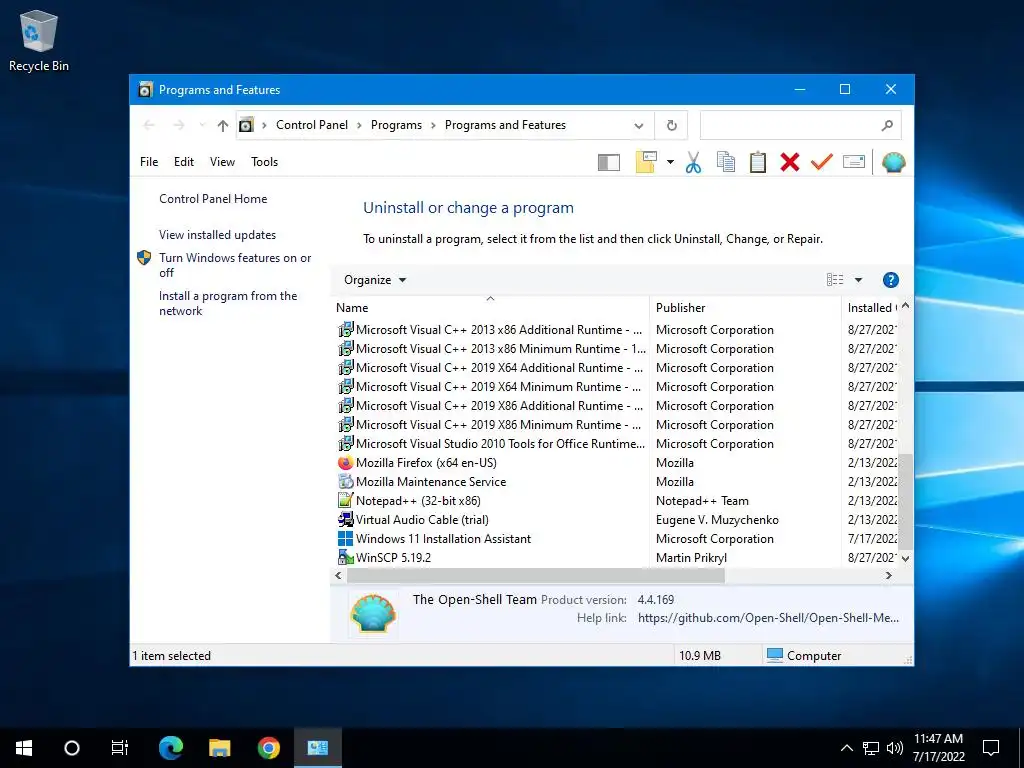Open the Edit menu
The height and width of the screenshot is (768, 1024).
[184, 162]
